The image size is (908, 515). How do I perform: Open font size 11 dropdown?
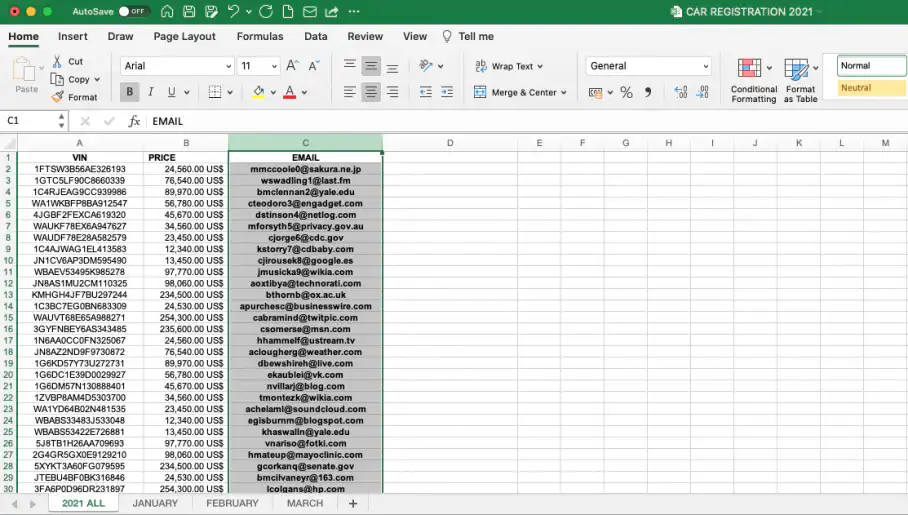(274, 66)
